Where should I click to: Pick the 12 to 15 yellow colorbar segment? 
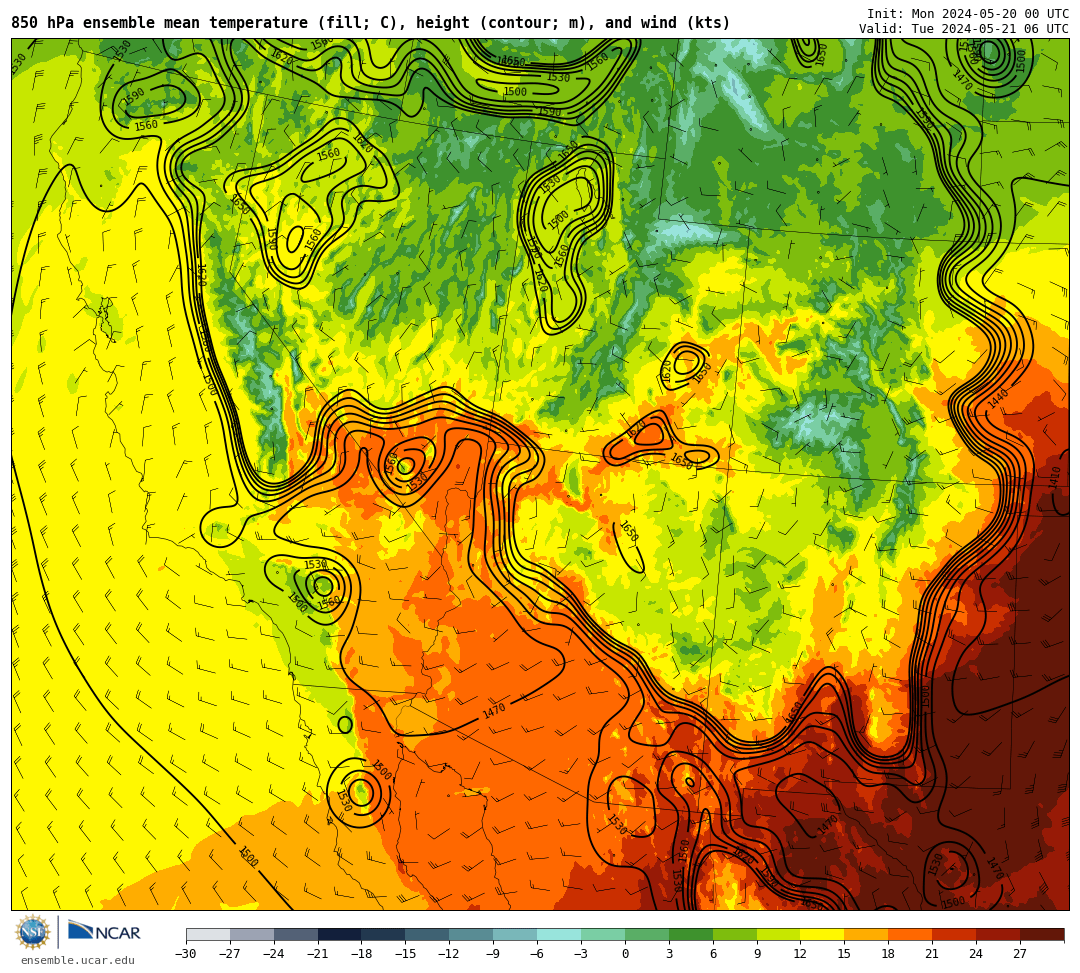(x=823, y=934)
